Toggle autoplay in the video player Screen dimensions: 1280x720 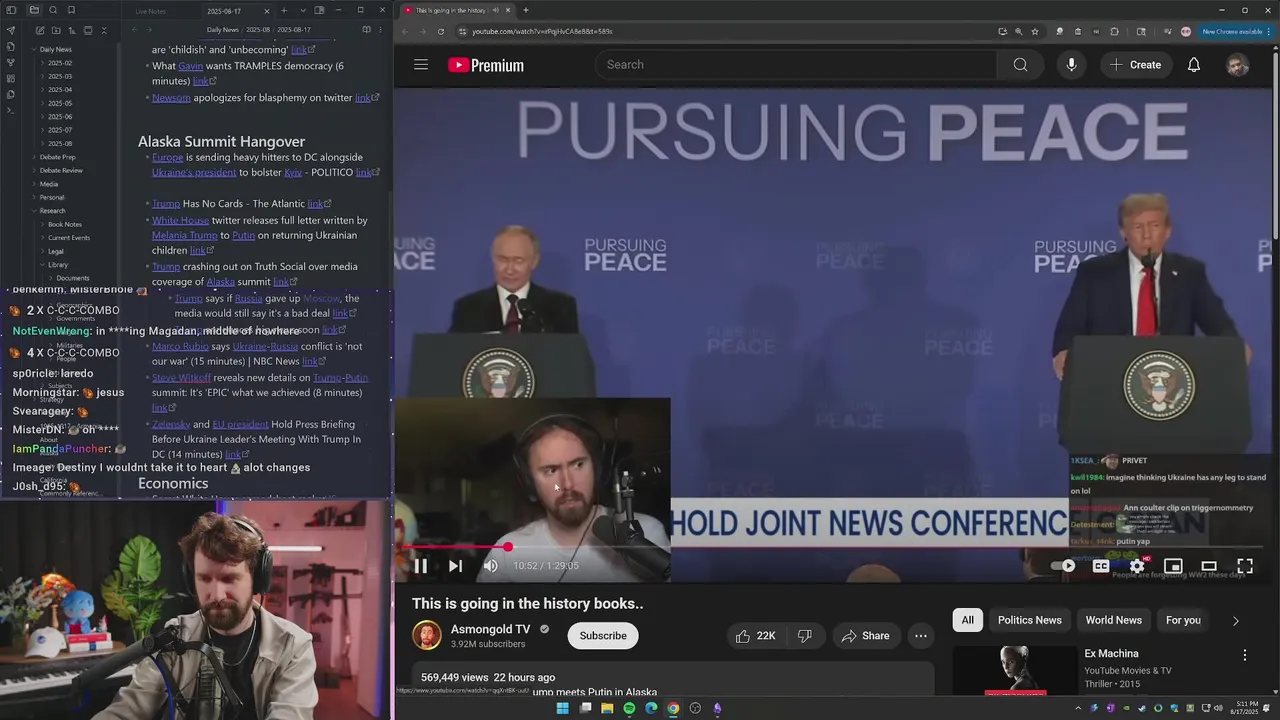(x=1064, y=566)
